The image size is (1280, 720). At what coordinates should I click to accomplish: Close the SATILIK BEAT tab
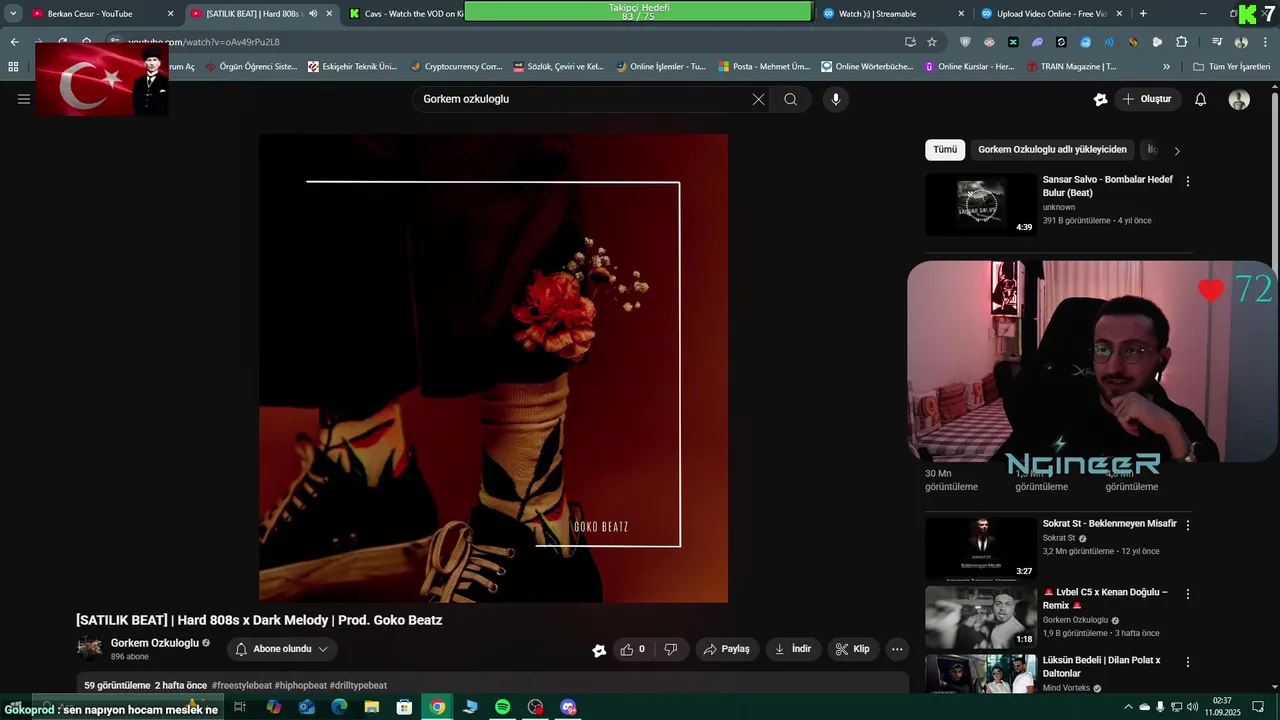(329, 14)
